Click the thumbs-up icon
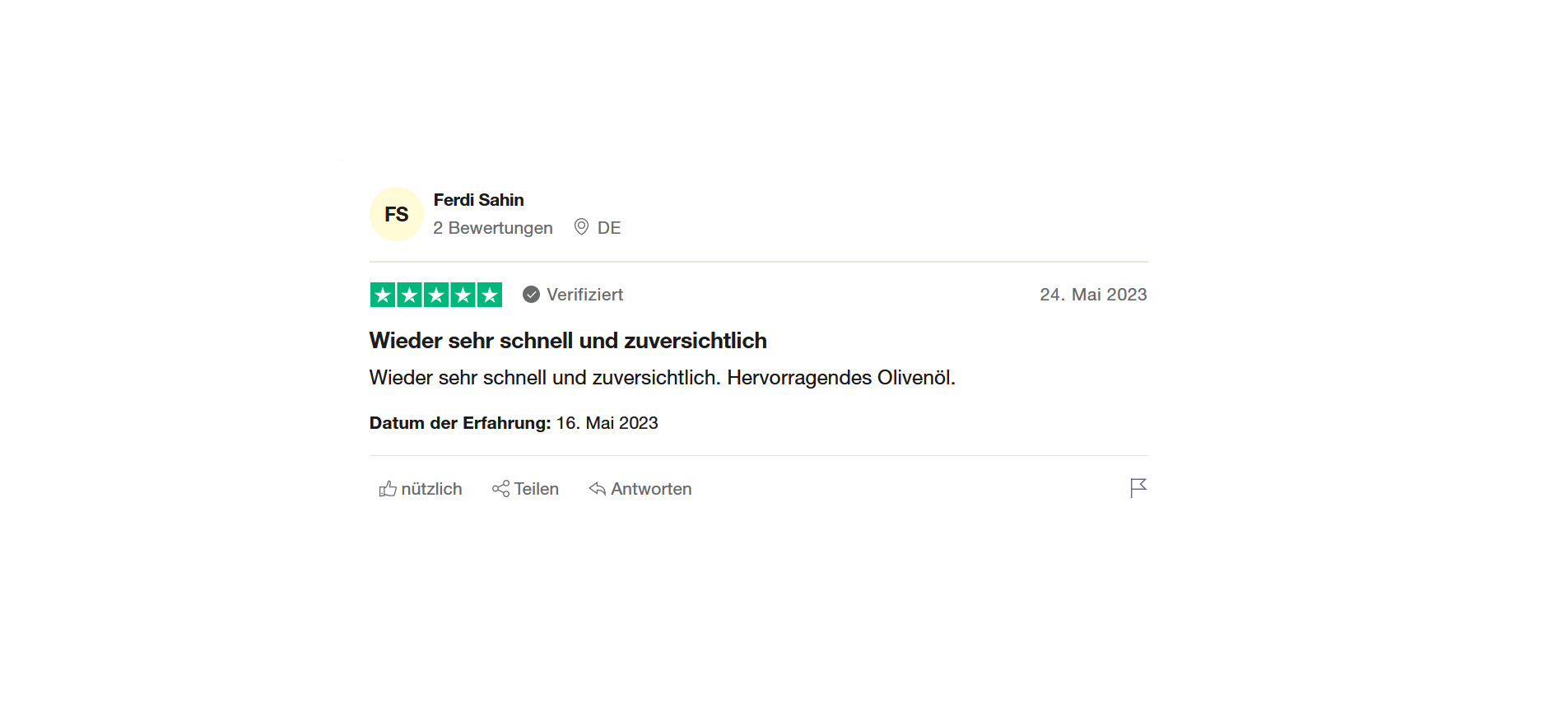The image size is (1568, 712). click(x=388, y=489)
